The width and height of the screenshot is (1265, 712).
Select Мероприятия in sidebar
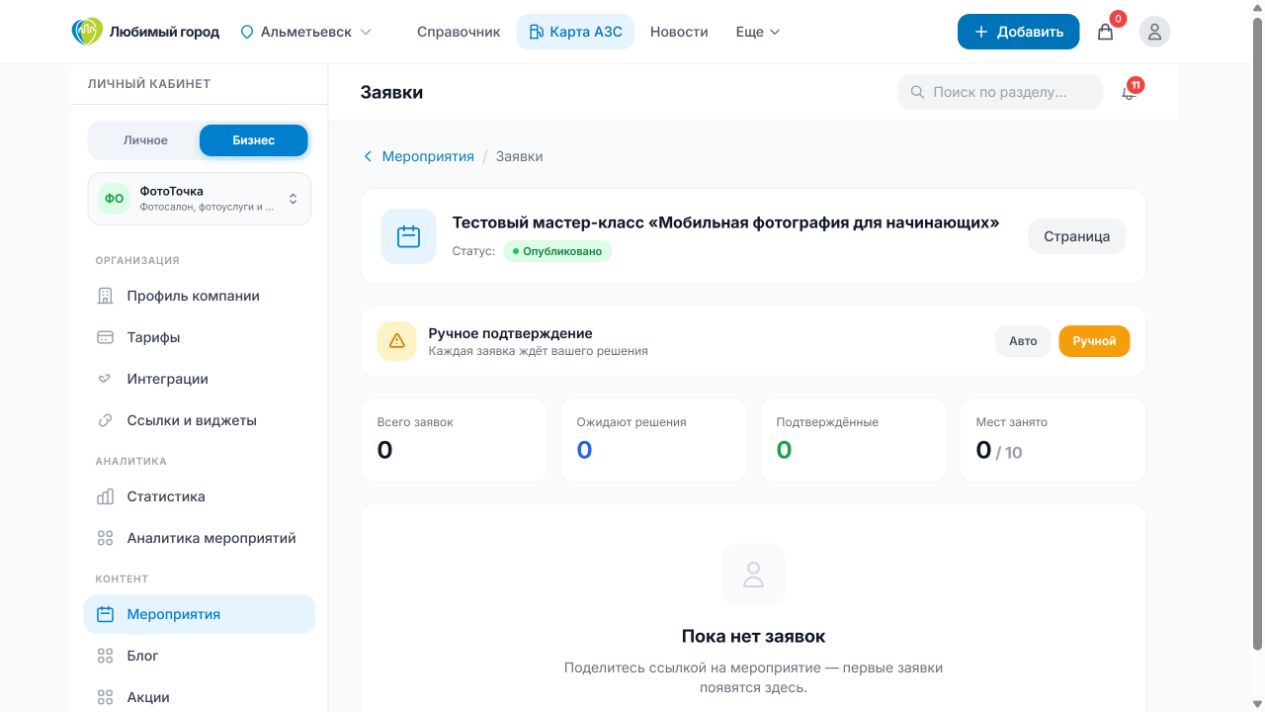[199, 614]
